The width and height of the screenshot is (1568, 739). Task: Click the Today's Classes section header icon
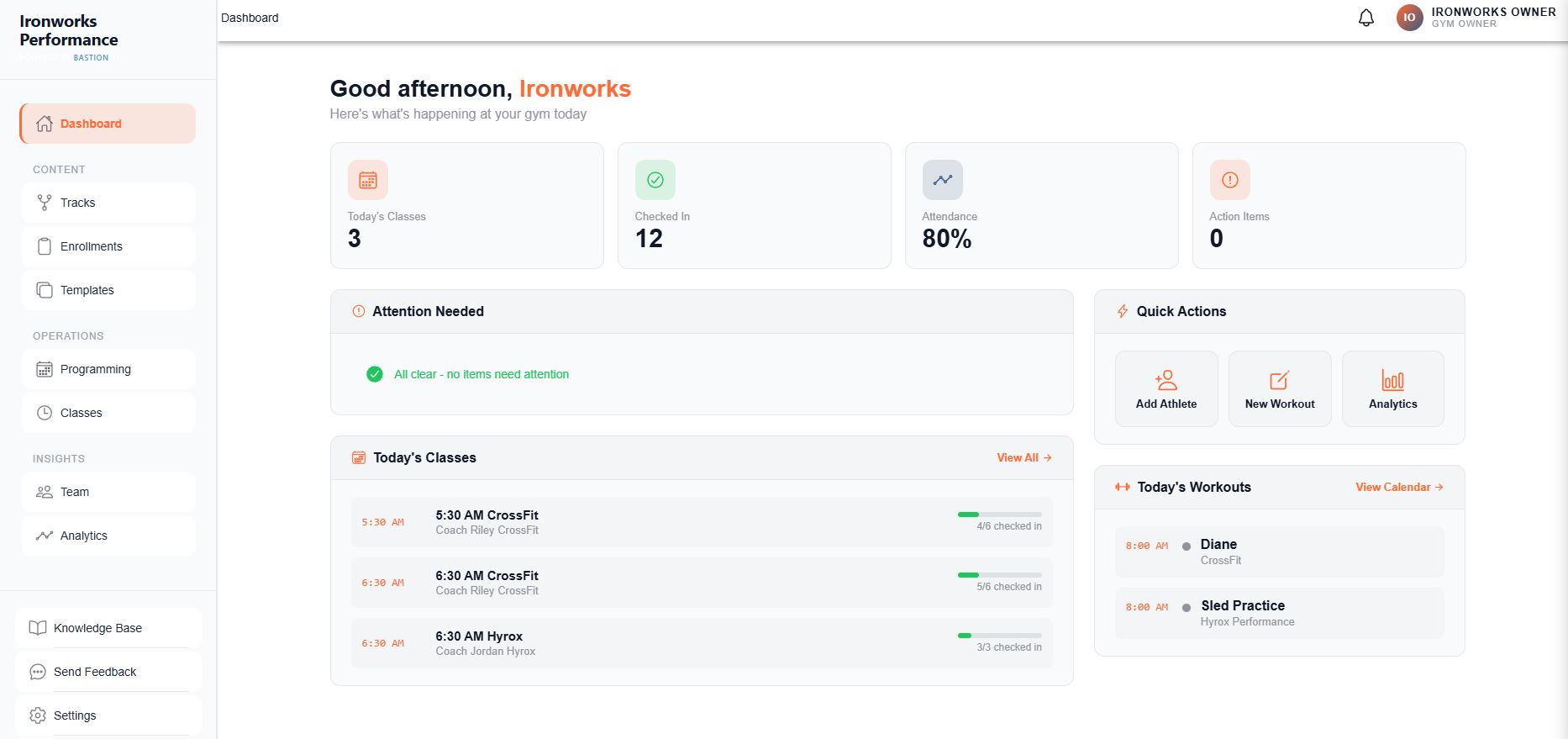359,457
